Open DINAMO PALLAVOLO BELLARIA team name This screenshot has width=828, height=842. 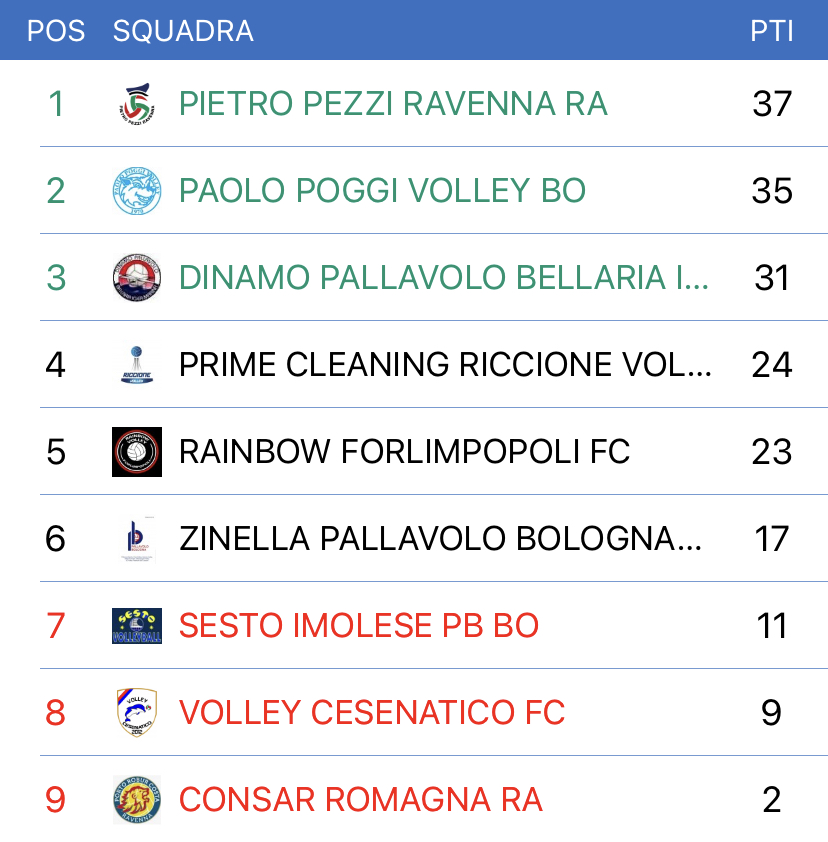coord(444,278)
